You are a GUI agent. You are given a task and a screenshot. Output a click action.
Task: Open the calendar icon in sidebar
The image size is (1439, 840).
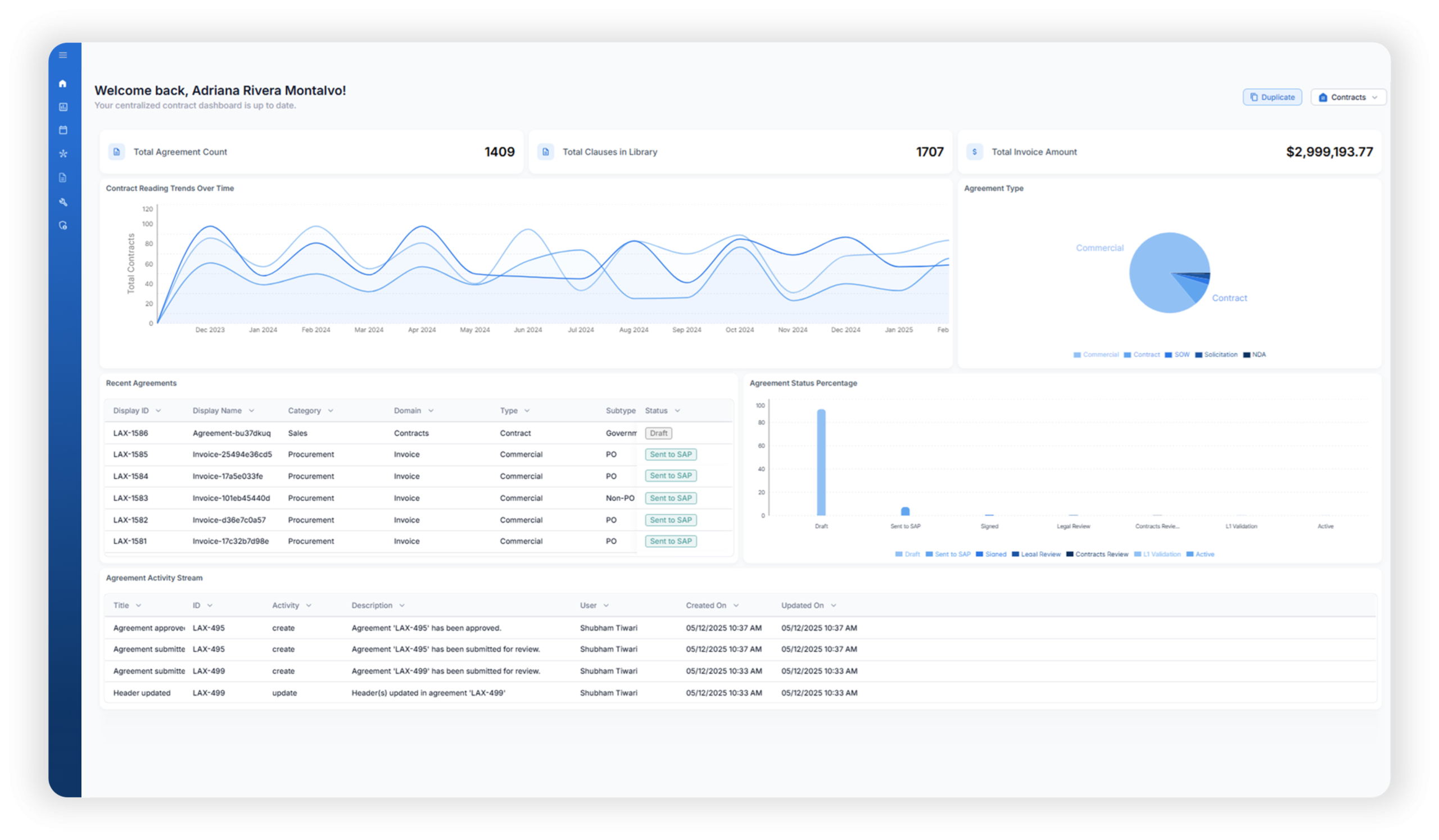click(x=64, y=130)
